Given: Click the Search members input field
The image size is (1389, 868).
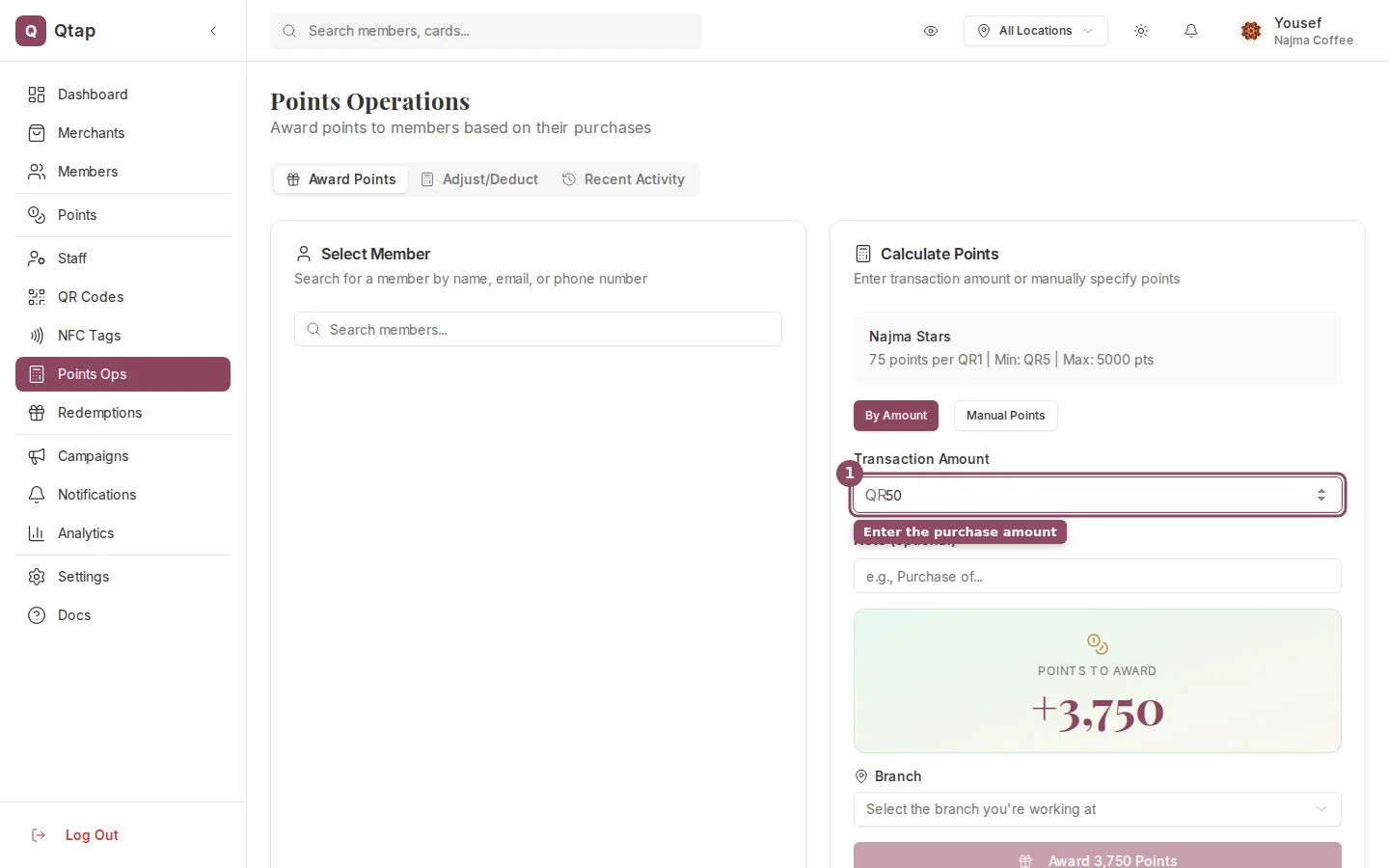Looking at the screenshot, I should (x=538, y=330).
